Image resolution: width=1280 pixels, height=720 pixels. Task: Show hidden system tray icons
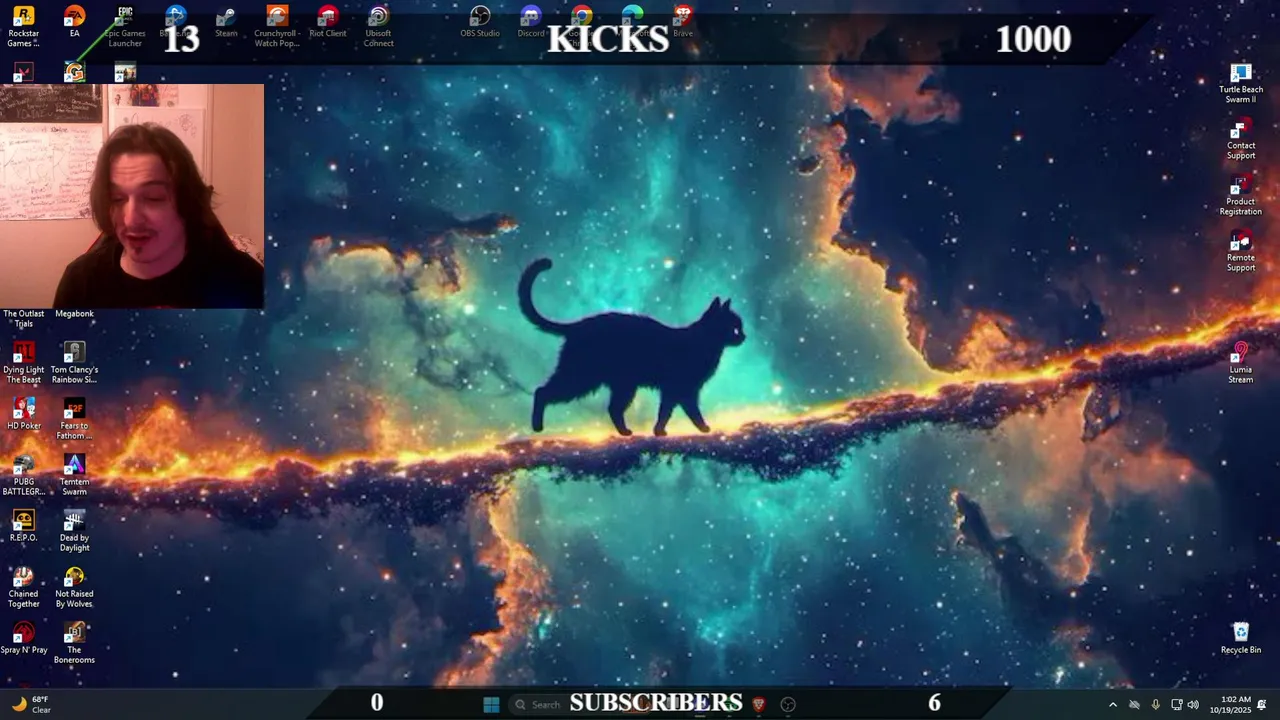(x=1112, y=704)
